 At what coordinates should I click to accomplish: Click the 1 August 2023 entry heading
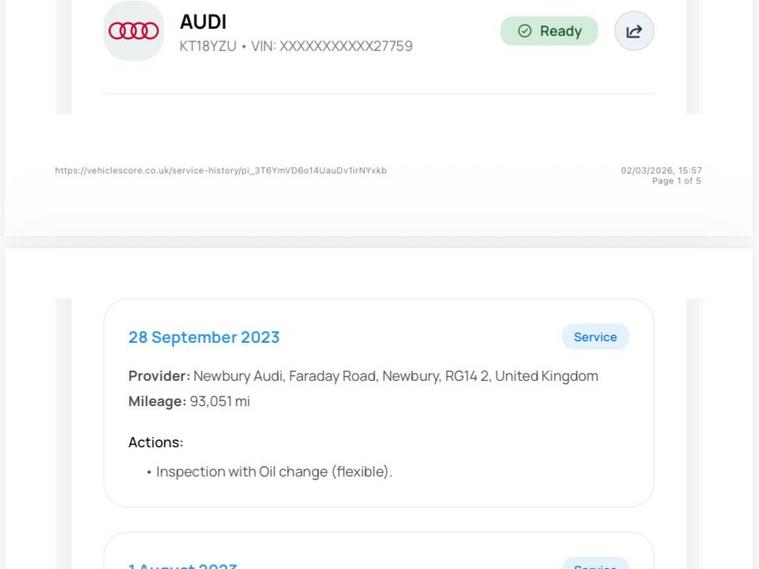(183, 565)
